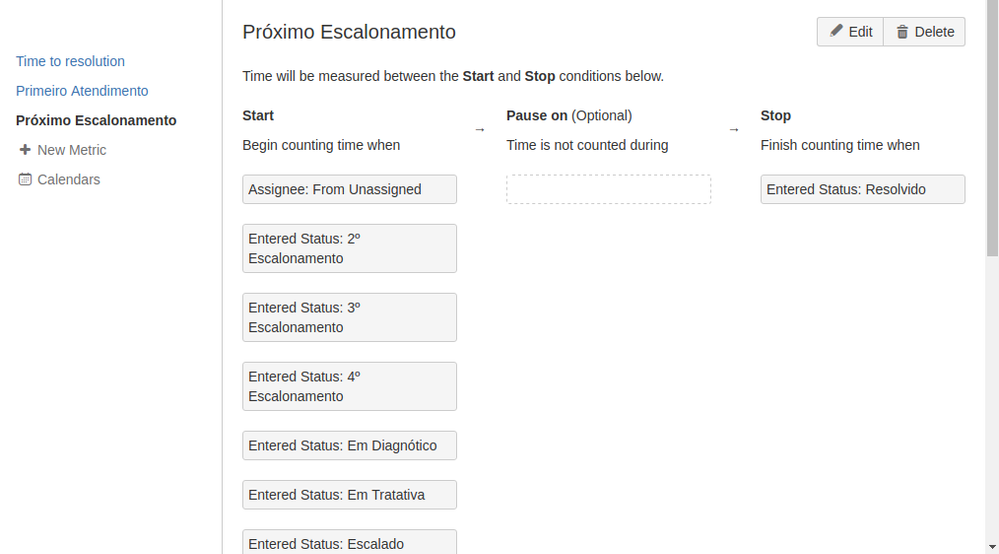The image size is (999, 554).
Task: Click the Edit button
Action: click(x=851, y=32)
